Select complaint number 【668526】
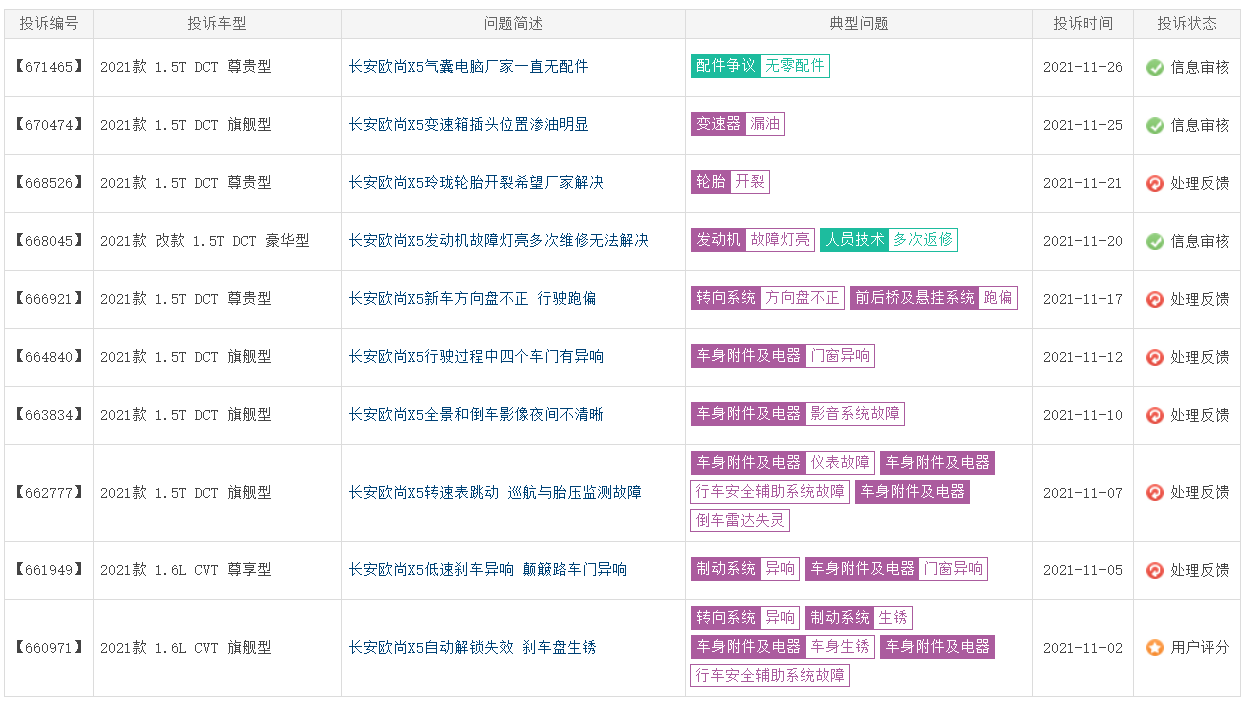This screenshot has width=1244, height=704. click(x=49, y=183)
